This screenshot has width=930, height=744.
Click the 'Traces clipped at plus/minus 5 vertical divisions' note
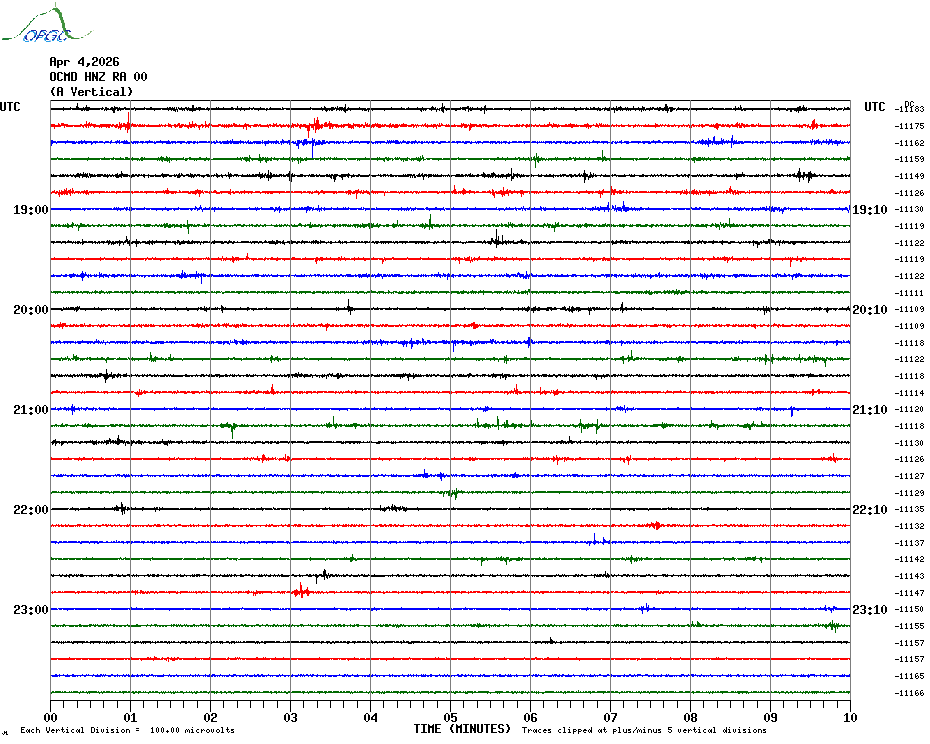point(644,730)
